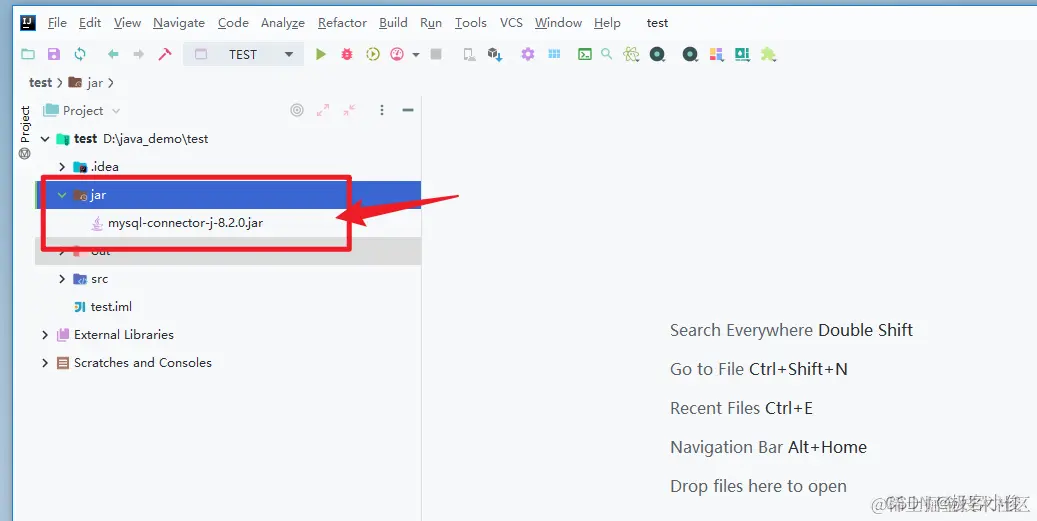Click the profiler gauge icon
This screenshot has width=1037, height=521.
[x=397, y=54]
